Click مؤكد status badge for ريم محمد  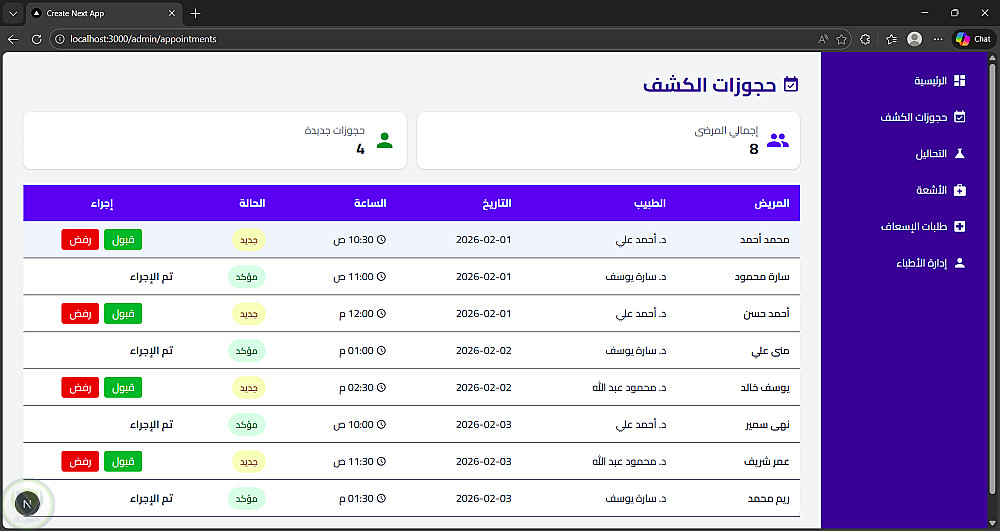click(x=246, y=498)
